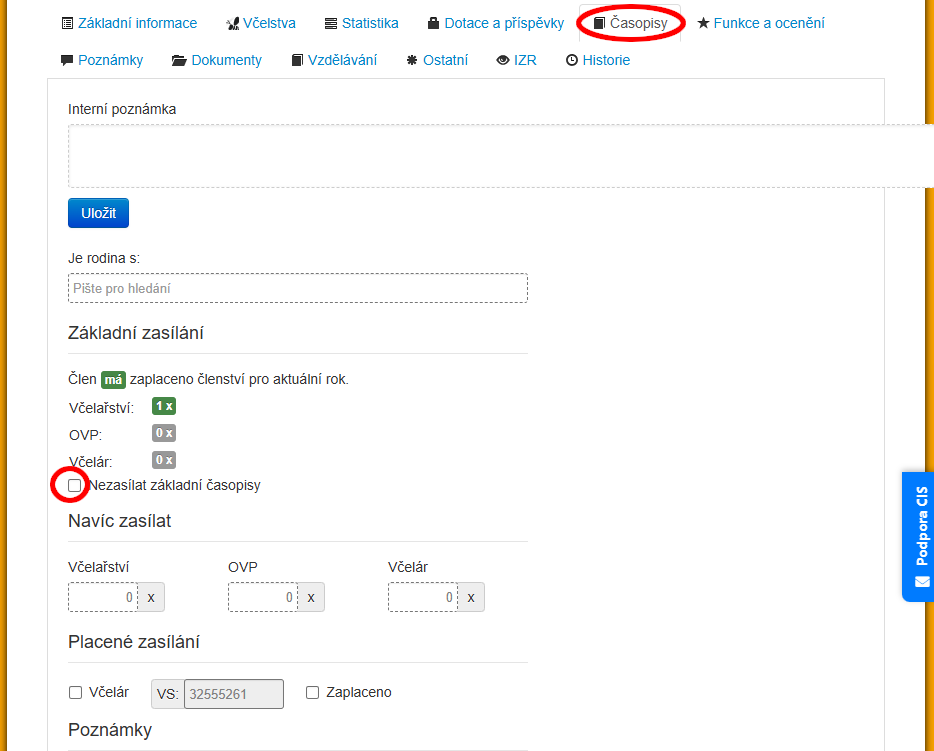Tick the Zaplaceno checkbox

312,692
